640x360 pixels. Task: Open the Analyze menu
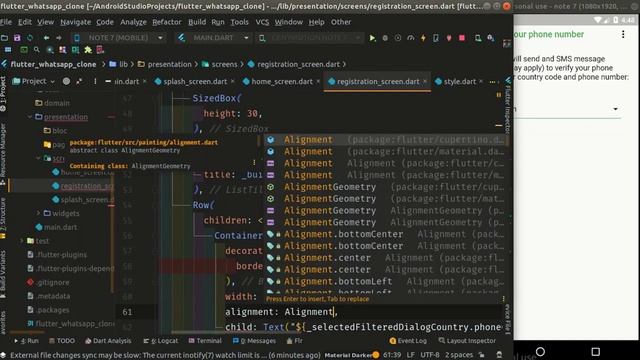click(133, 22)
